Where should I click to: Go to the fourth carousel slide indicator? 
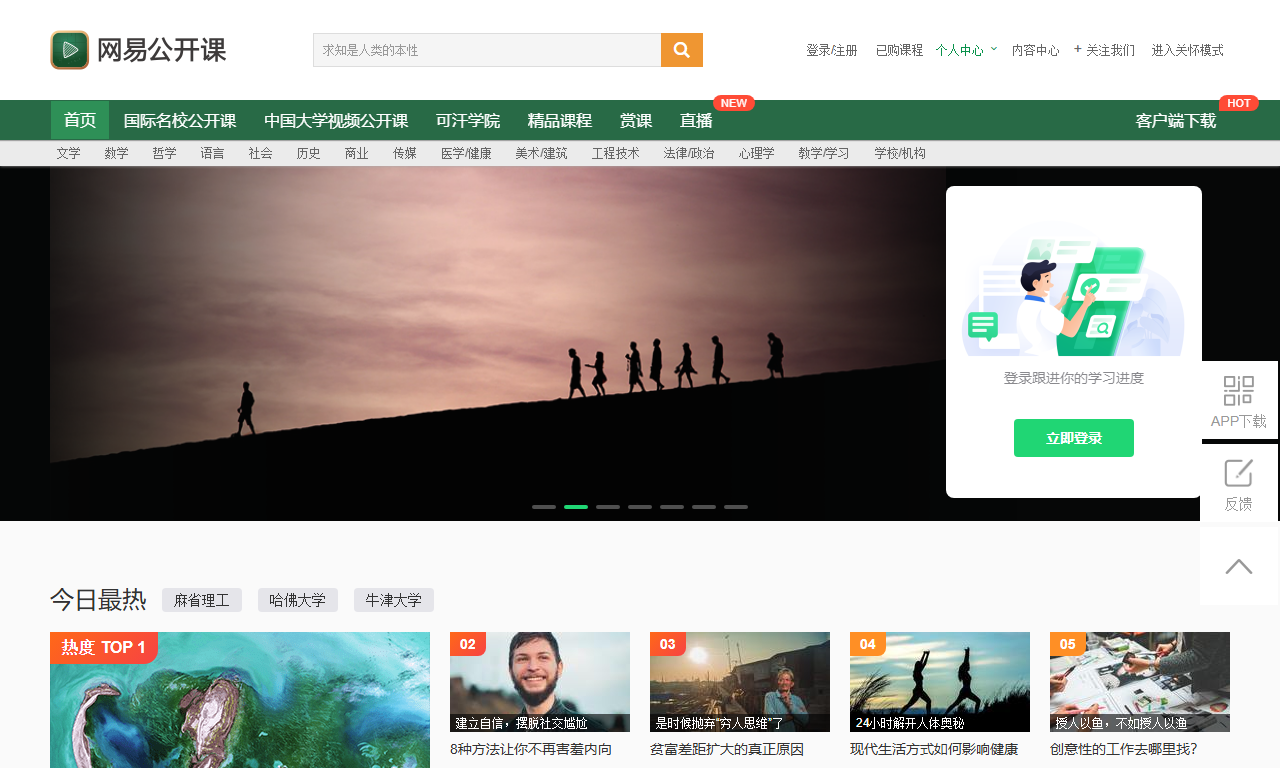coord(640,507)
